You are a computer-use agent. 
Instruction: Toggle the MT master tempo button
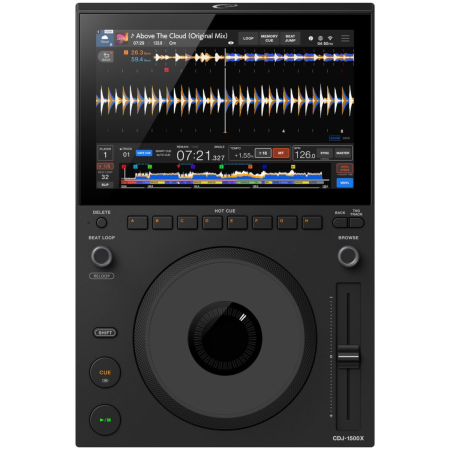281,153
